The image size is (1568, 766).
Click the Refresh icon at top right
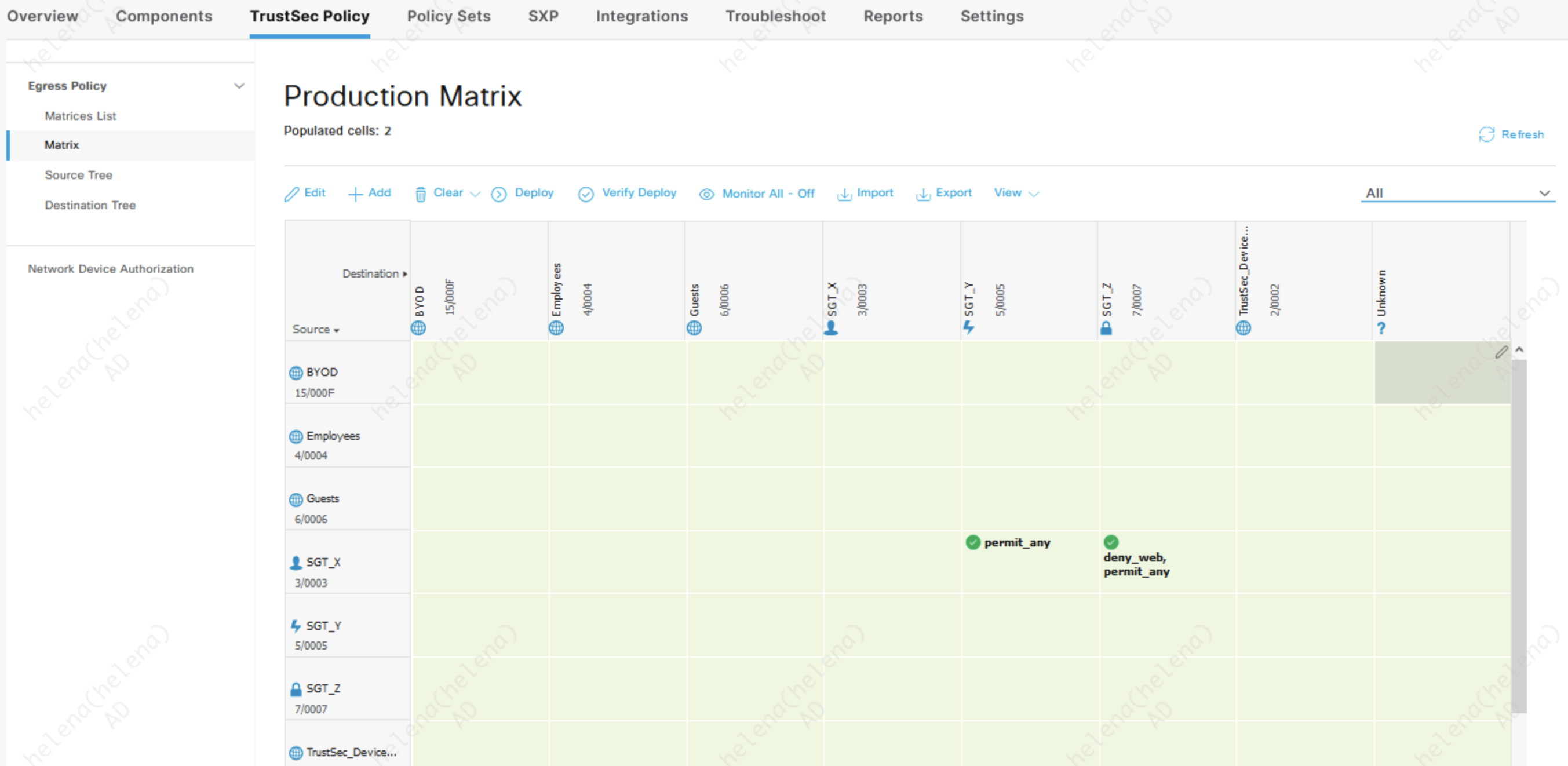coord(1486,134)
